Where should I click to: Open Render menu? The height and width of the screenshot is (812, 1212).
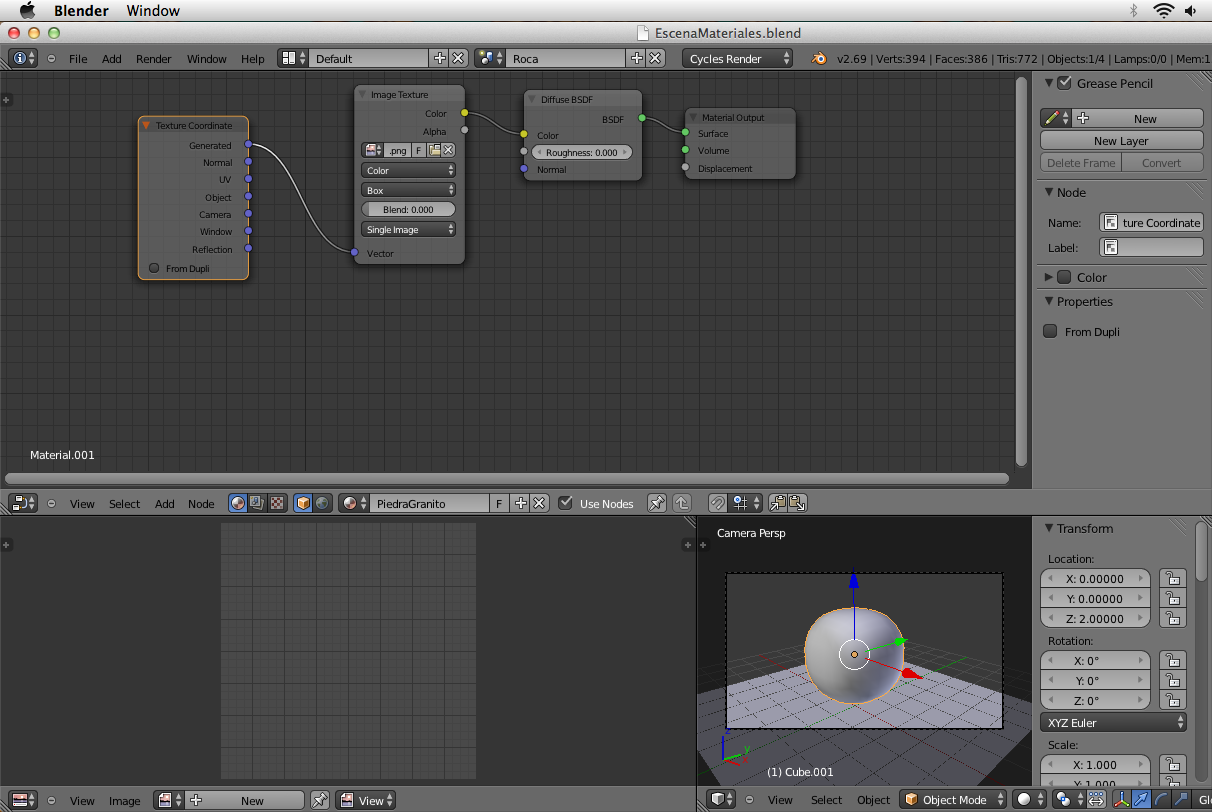click(154, 58)
